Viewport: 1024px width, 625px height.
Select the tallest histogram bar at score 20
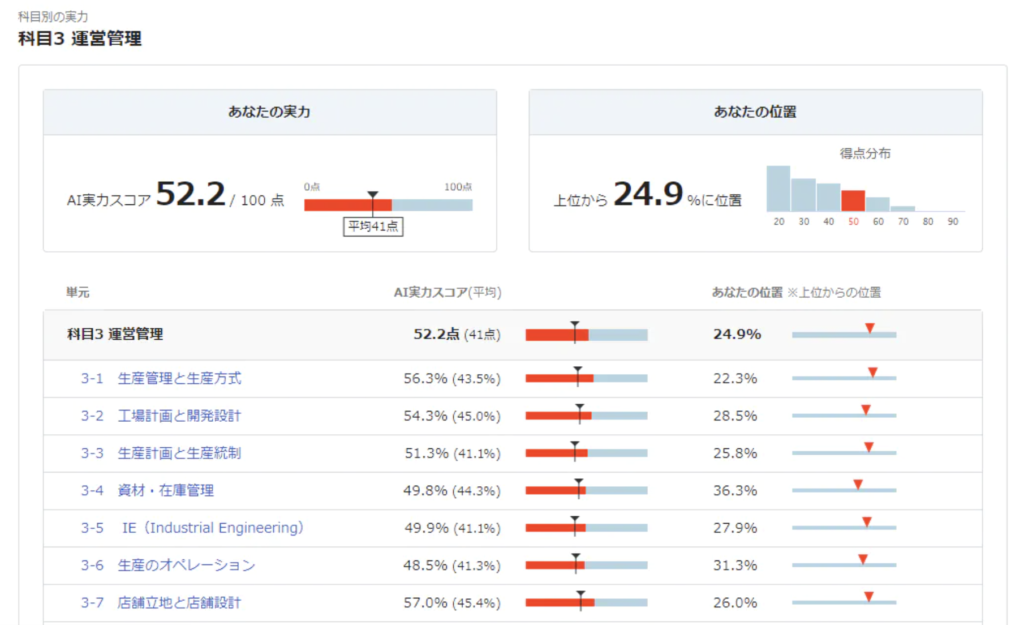pos(778,189)
